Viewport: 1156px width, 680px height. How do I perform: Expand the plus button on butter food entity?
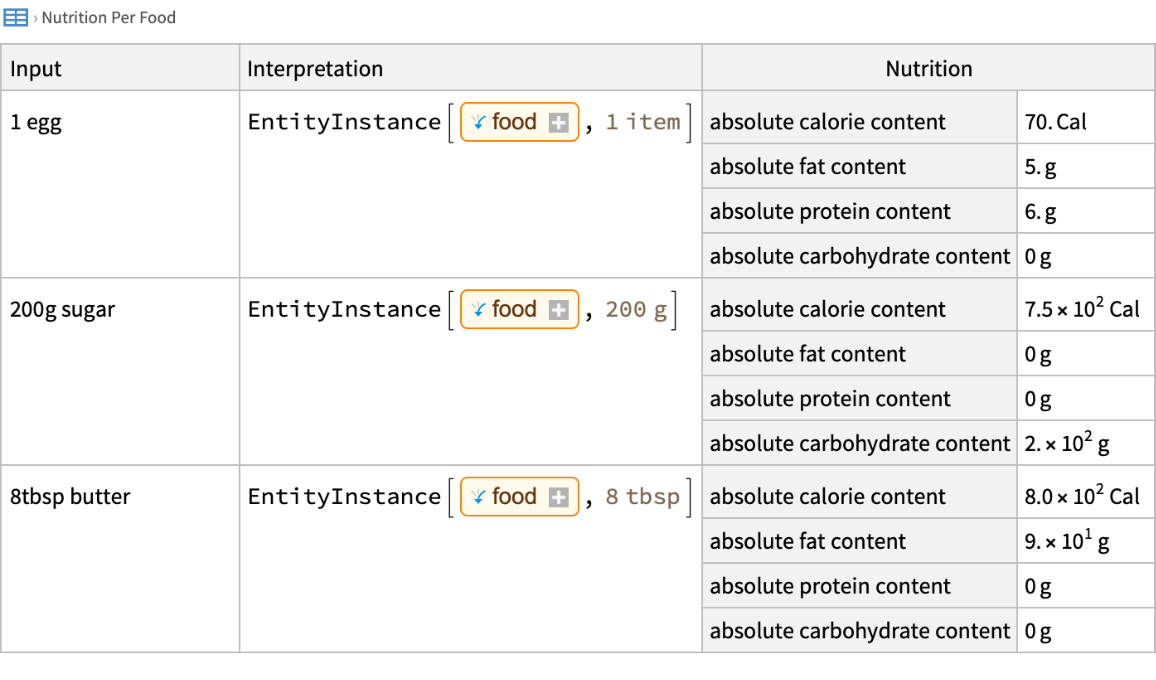pyautogui.click(x=559, y=497)
